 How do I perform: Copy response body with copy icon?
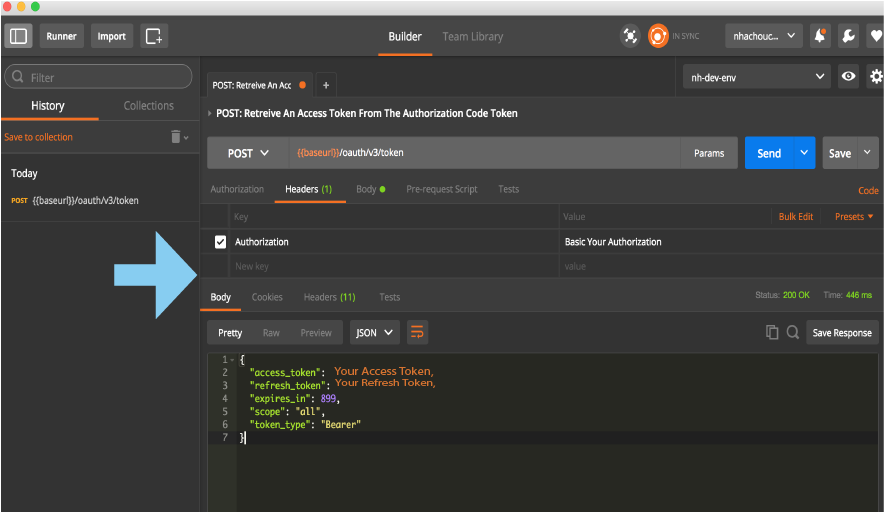772,333
